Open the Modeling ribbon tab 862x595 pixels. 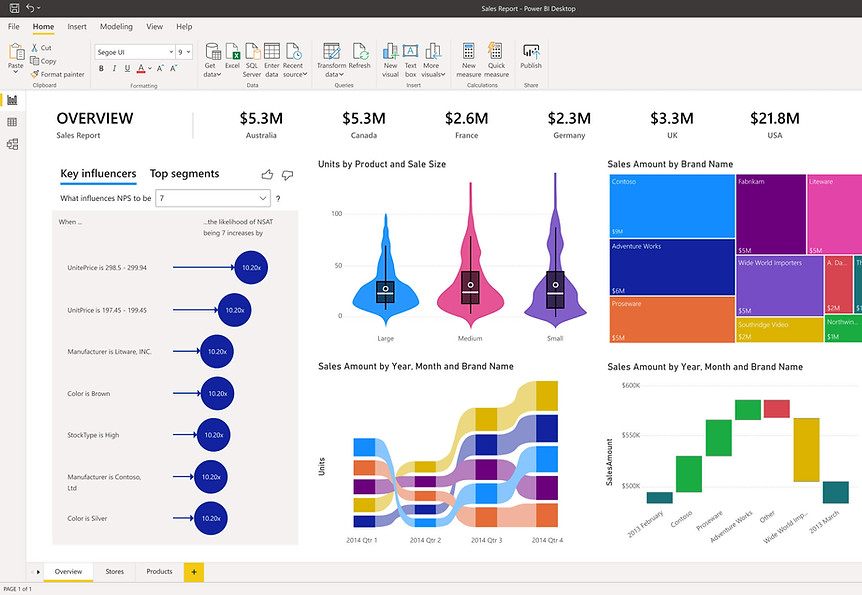(x=116, y=26)
